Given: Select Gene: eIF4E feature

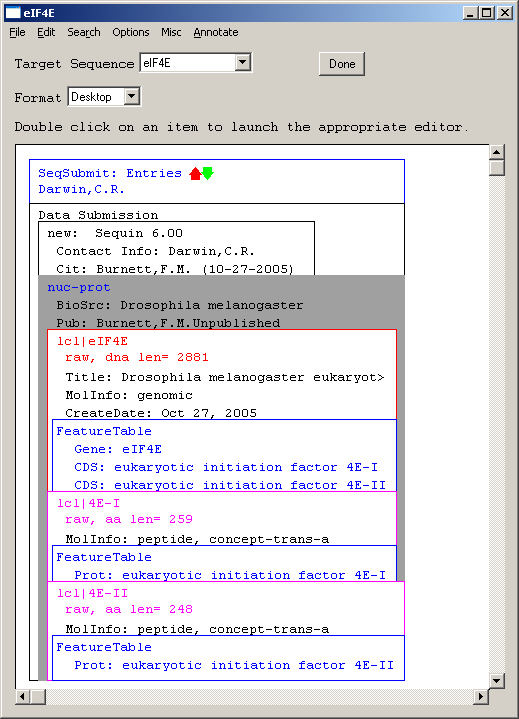Looking at the screenshot, I should point(118,449).
